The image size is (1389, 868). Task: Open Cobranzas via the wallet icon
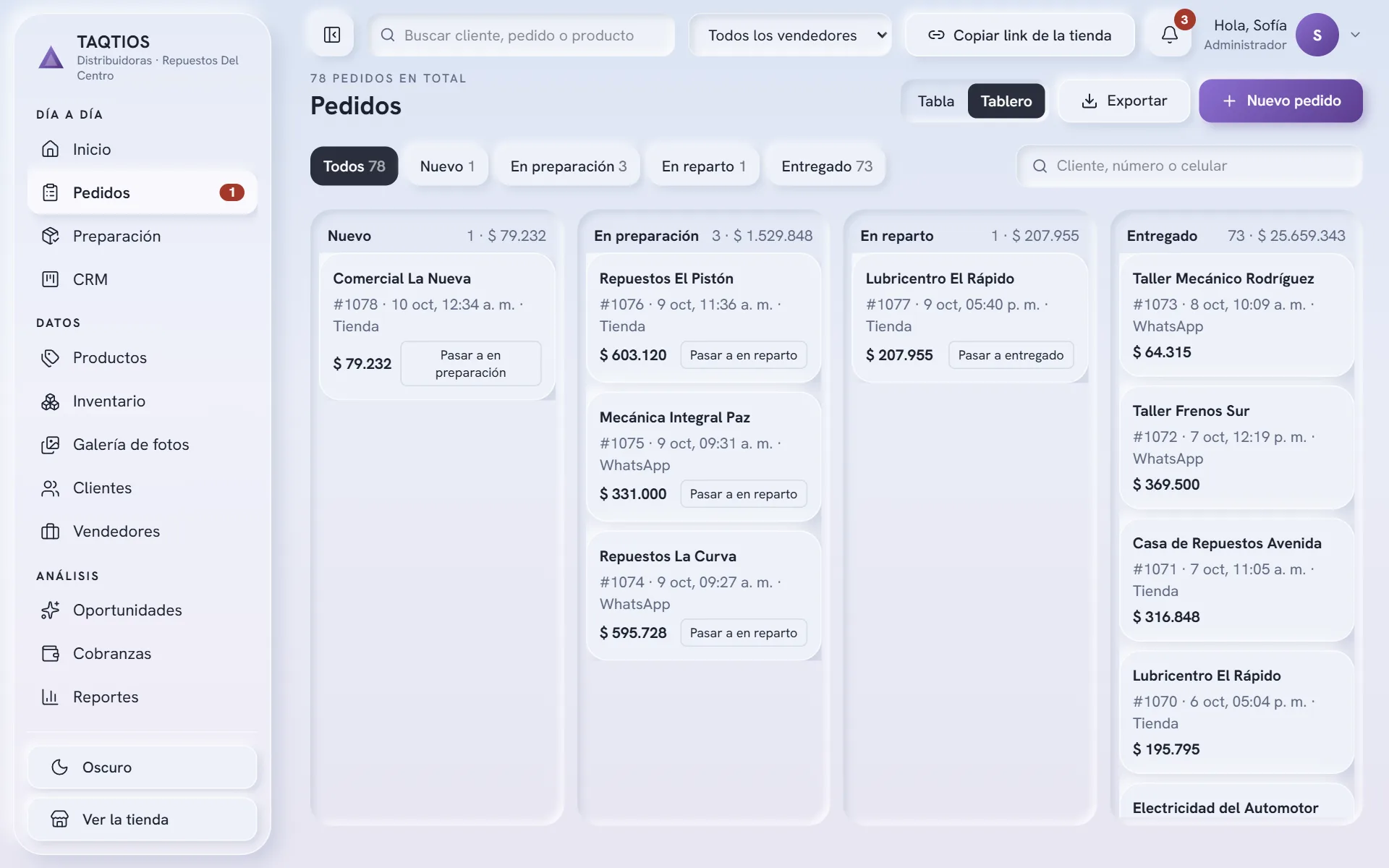pyautogui.click(x=50, y=653)
